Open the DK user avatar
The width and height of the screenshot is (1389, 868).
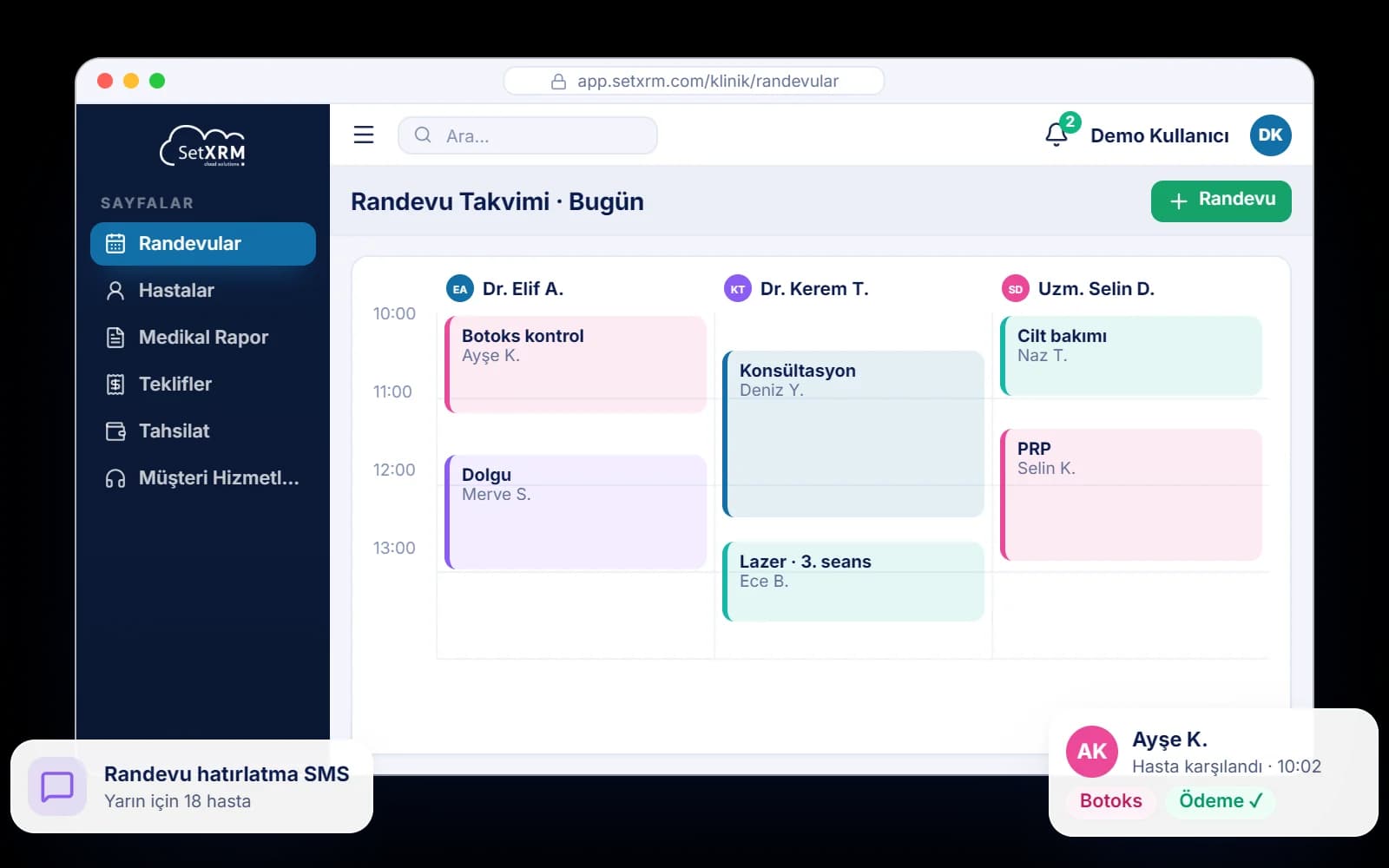(1270, 135)
